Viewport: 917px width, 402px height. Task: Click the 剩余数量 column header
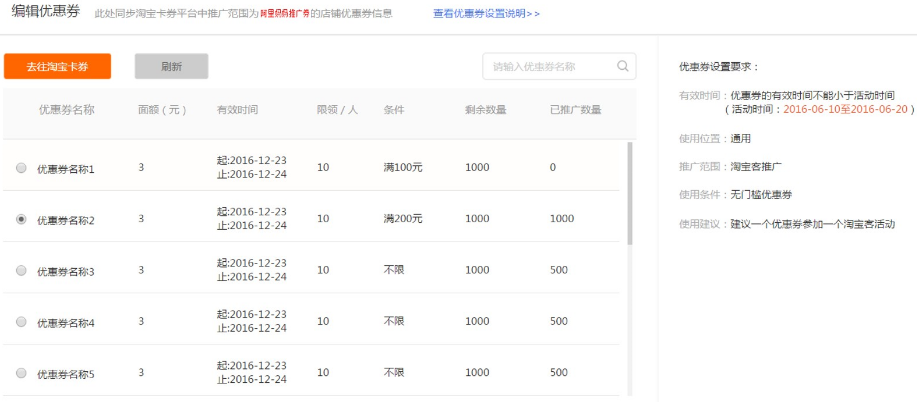coord(485,109)
